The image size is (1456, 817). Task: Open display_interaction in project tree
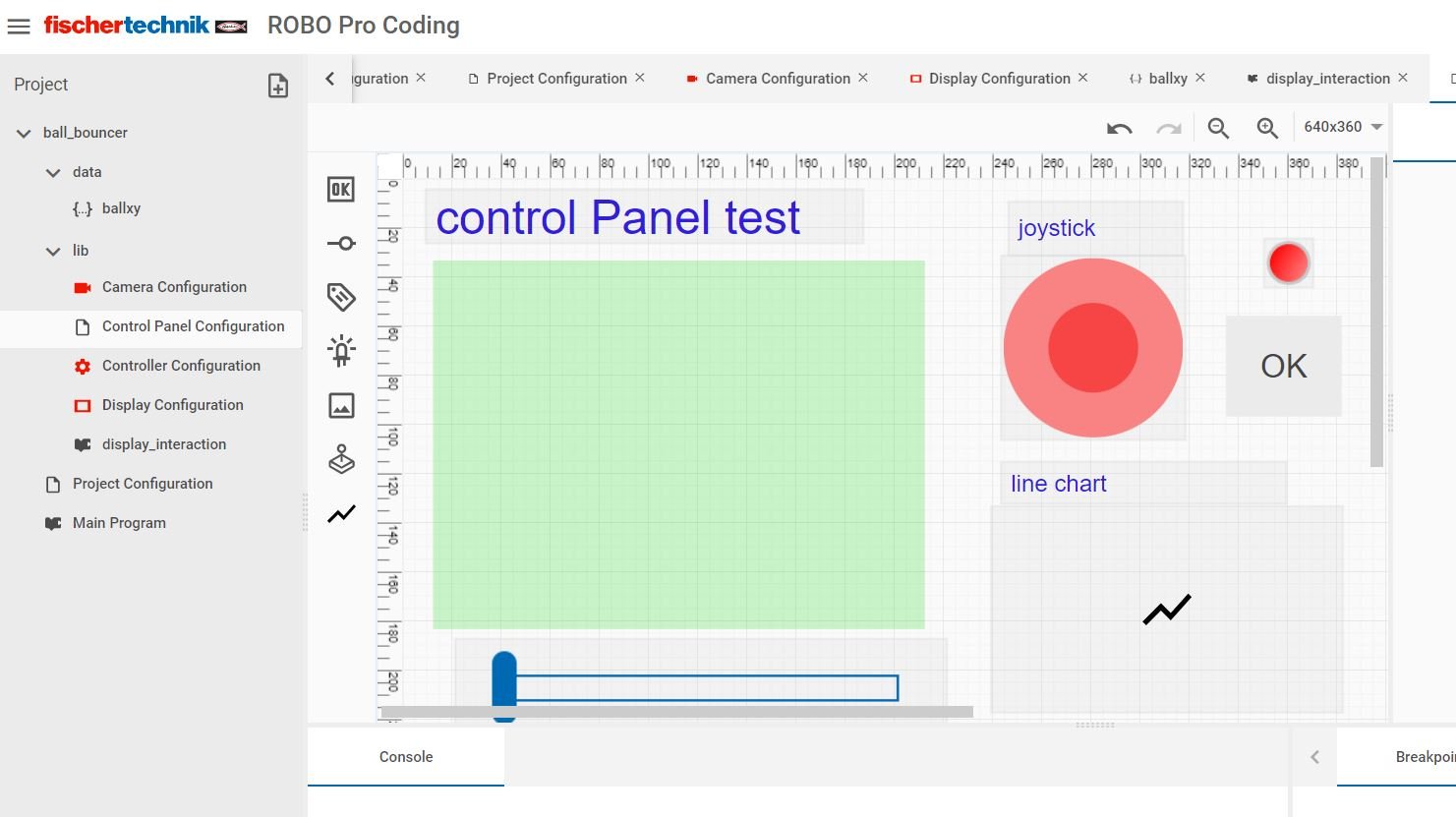pos(163,444)
